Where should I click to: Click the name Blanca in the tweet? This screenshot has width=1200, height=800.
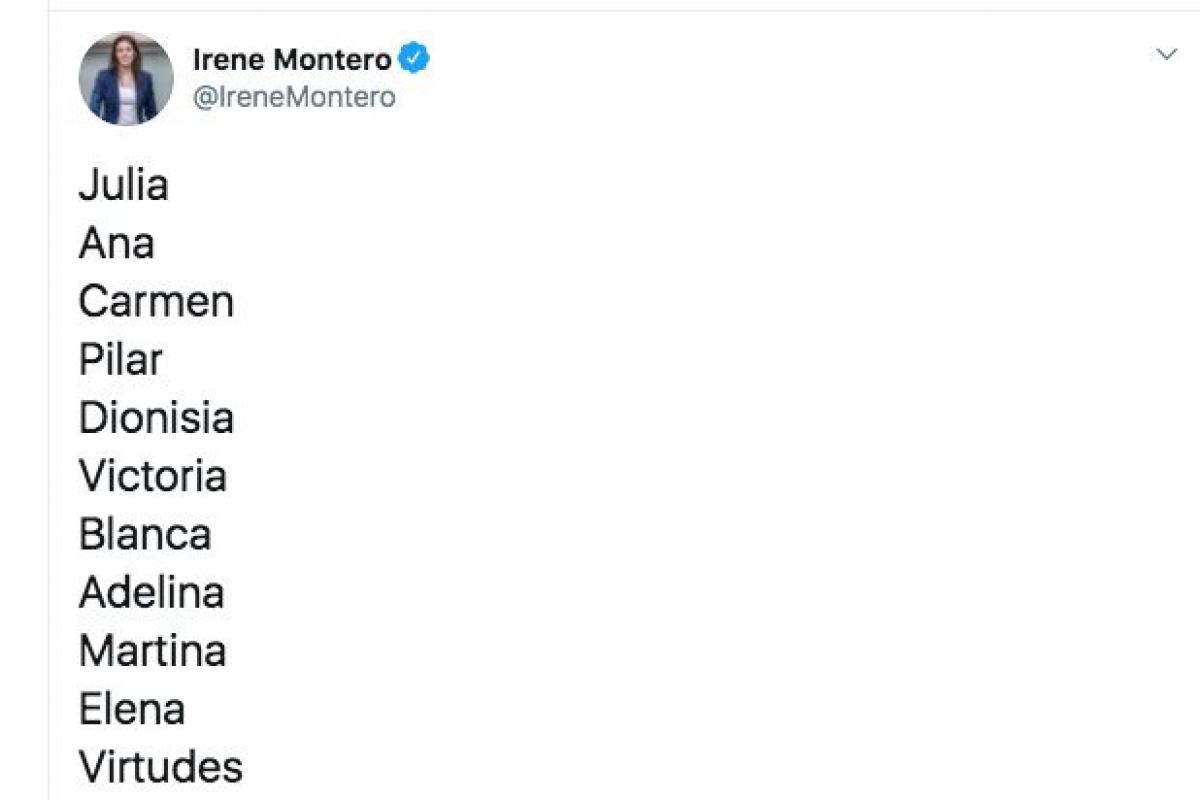click(145, 534)
